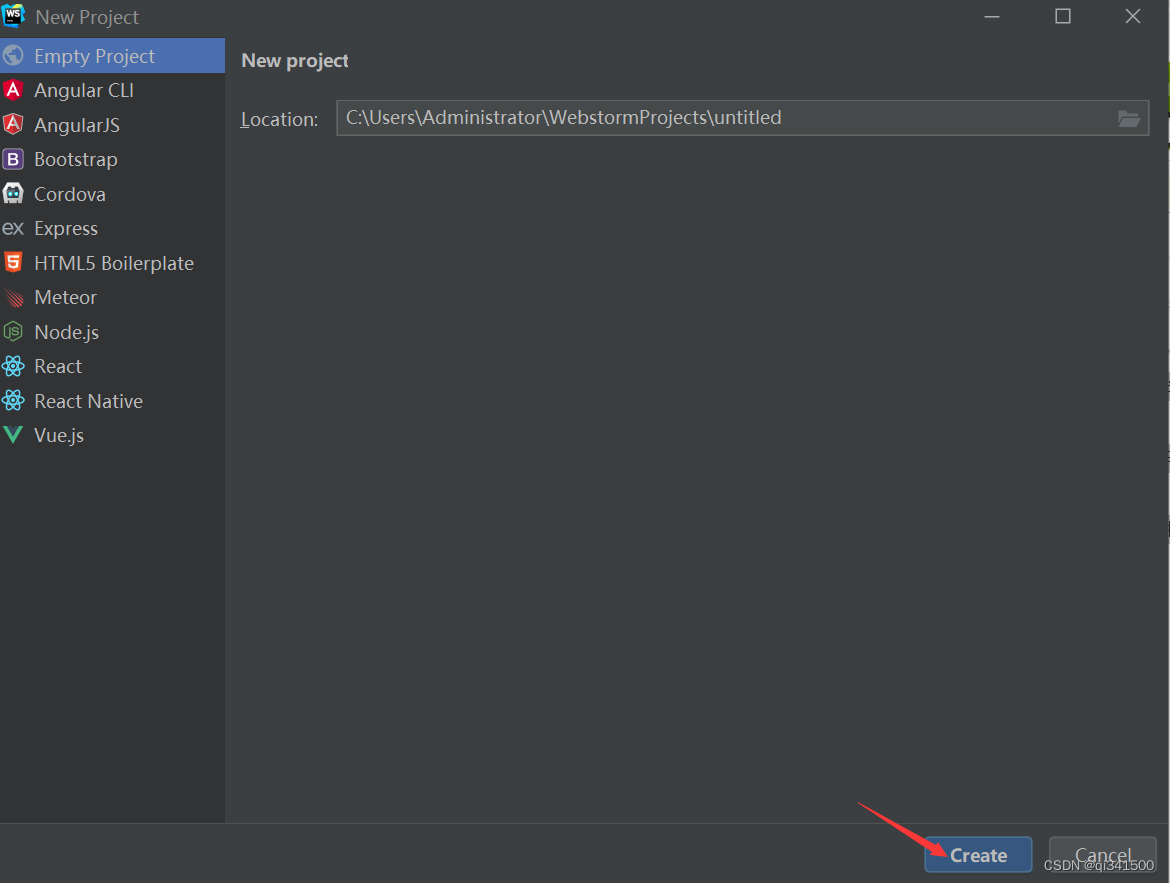Choose Cordova in the template list
The height and width of the screenshot is (883, 1170).
[x=112, y=193]
